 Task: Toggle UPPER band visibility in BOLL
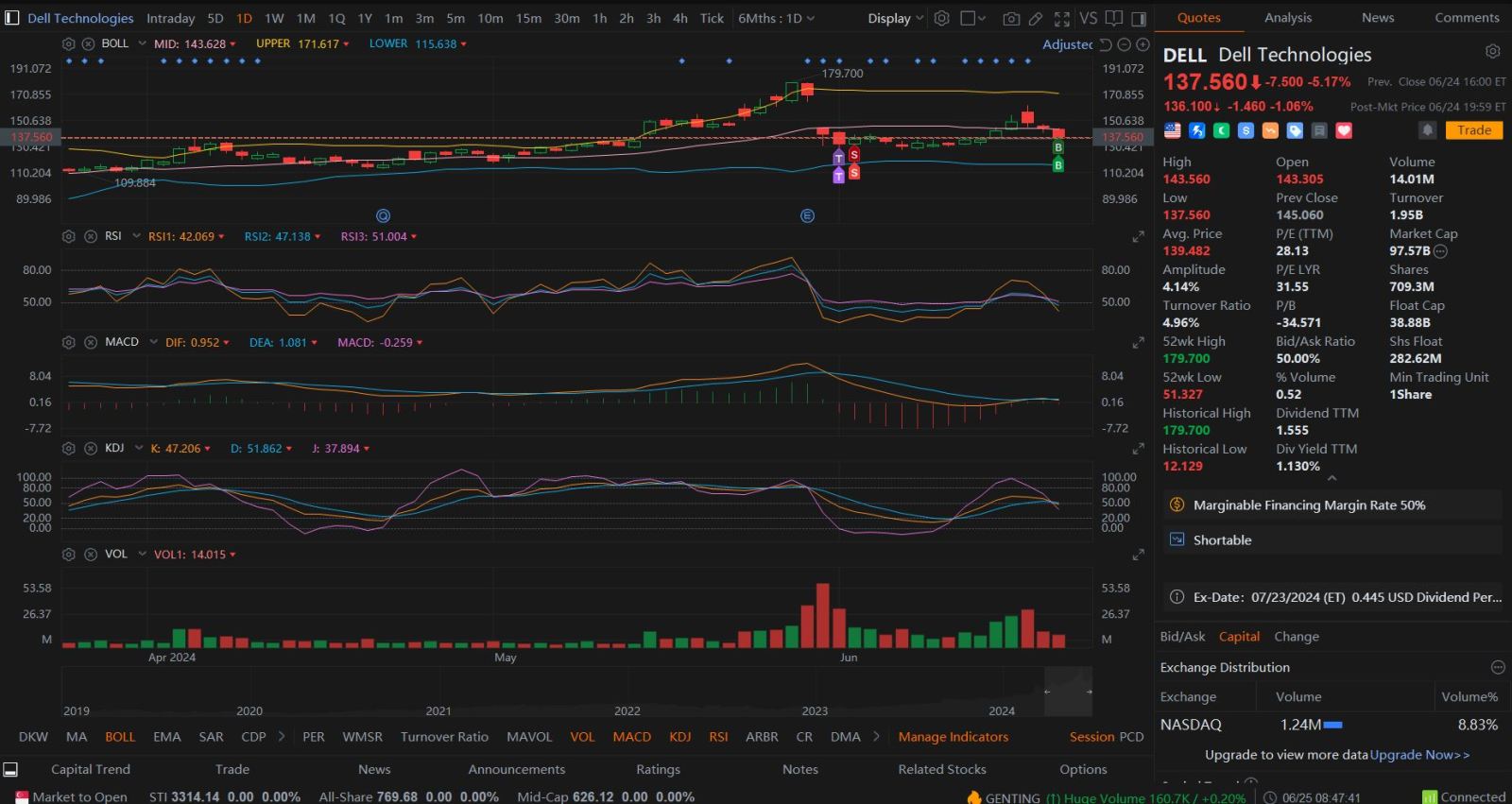(302, 44)
